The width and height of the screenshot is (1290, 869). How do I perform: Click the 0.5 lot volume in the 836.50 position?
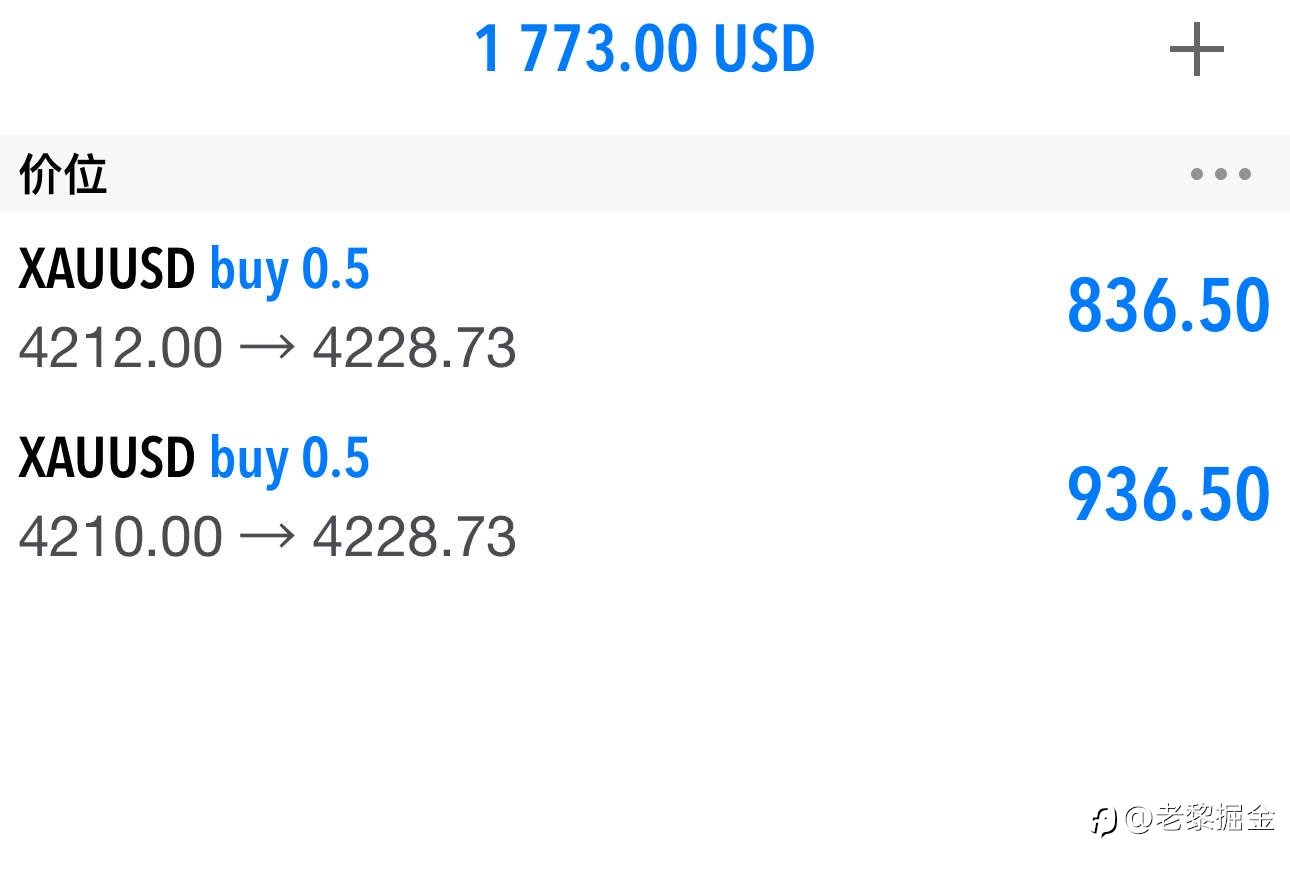click(336, 270)
